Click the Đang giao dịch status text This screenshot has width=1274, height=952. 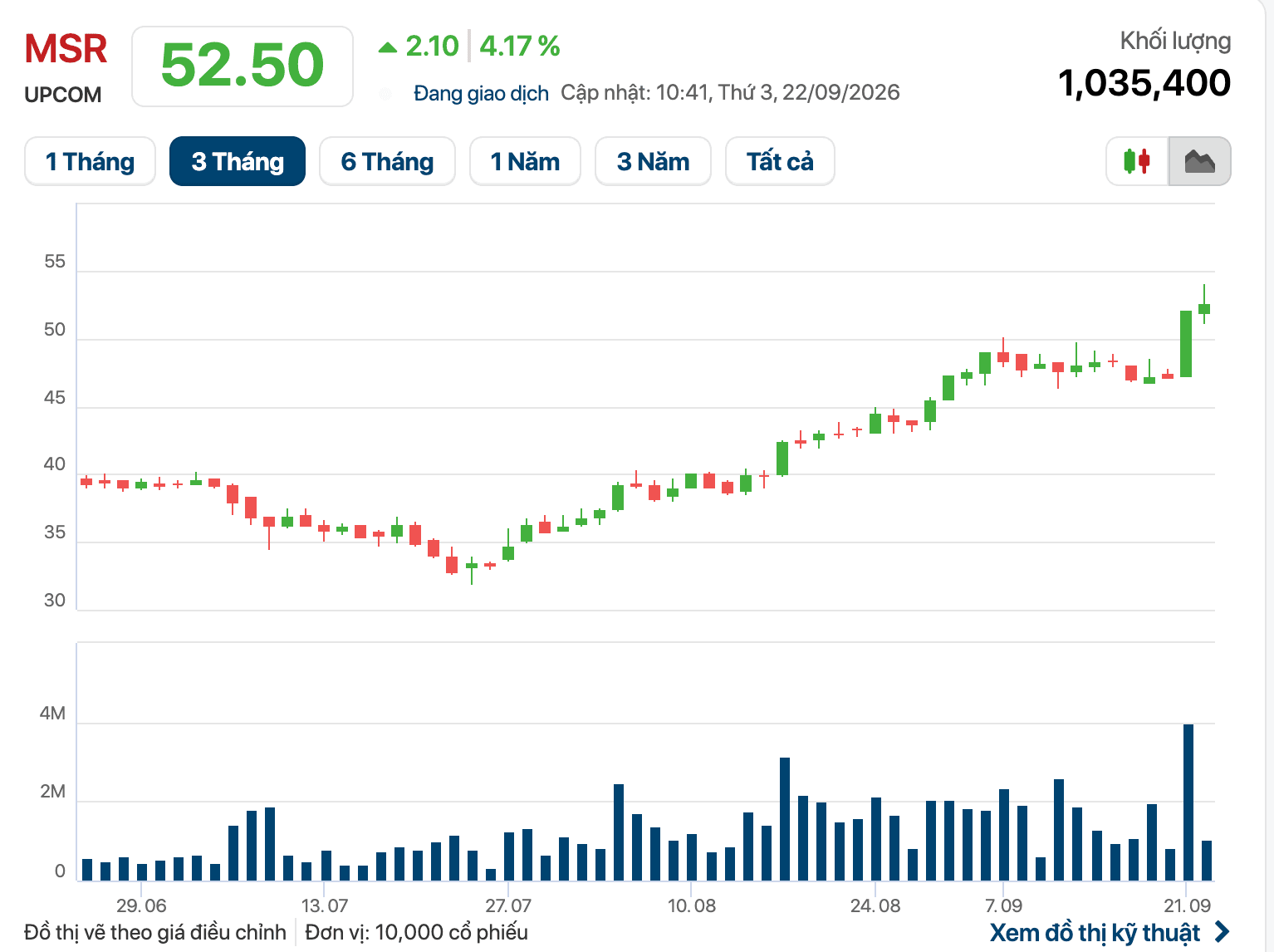point(481,93)
